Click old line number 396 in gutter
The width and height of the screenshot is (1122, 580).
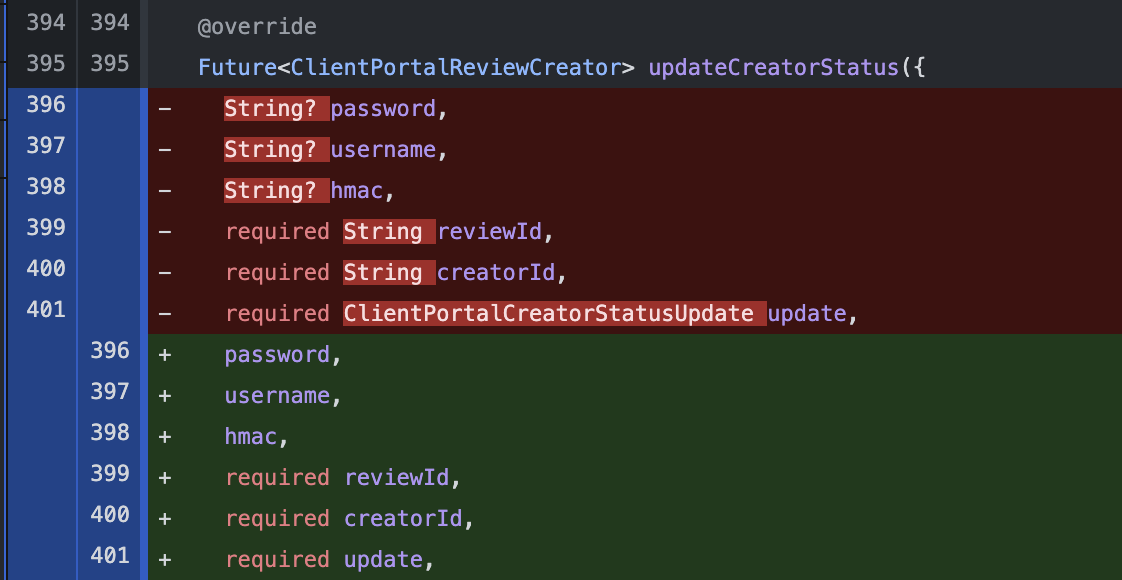(x=46, y=105)
